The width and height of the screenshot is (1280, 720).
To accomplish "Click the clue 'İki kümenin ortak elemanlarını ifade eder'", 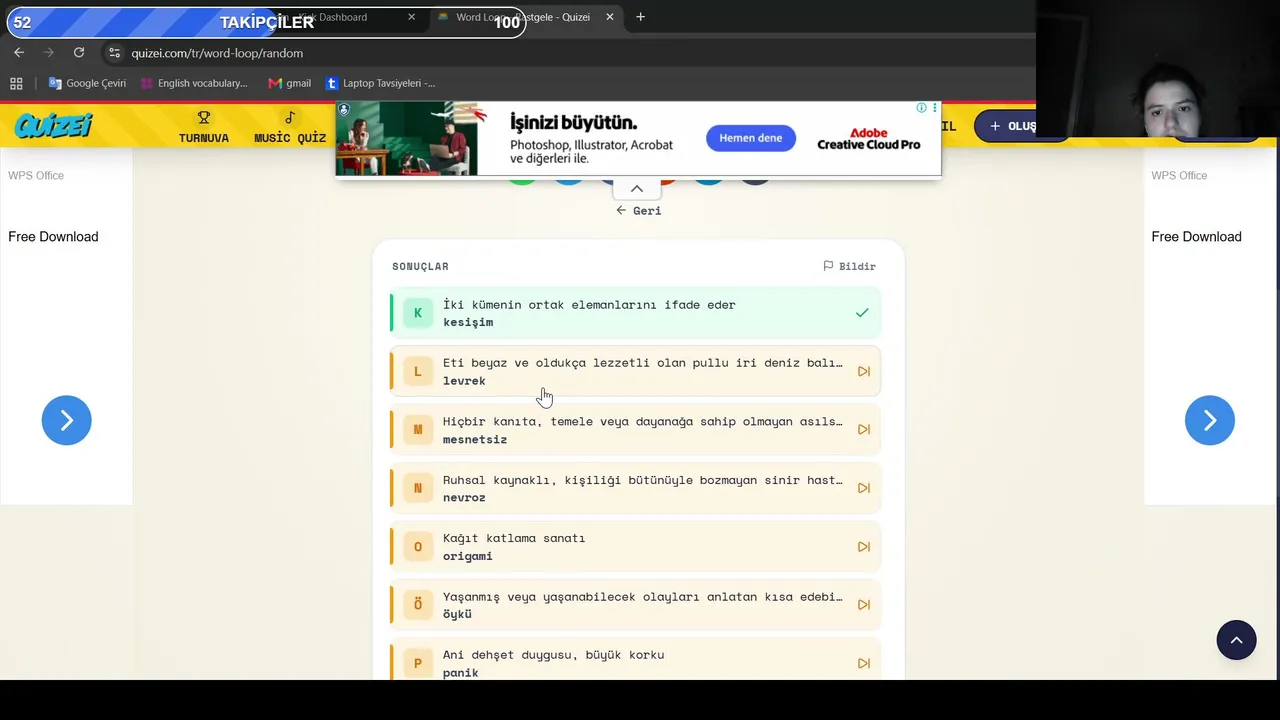I will point(589,304).
